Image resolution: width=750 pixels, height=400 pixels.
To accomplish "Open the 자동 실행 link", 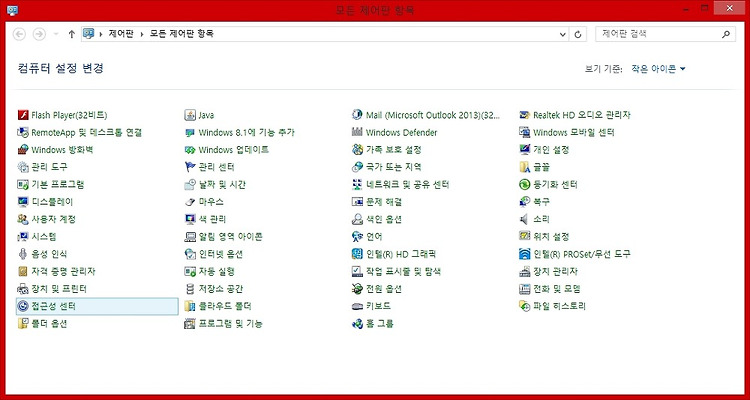I will pyautogui.click(x=217, y=272).
